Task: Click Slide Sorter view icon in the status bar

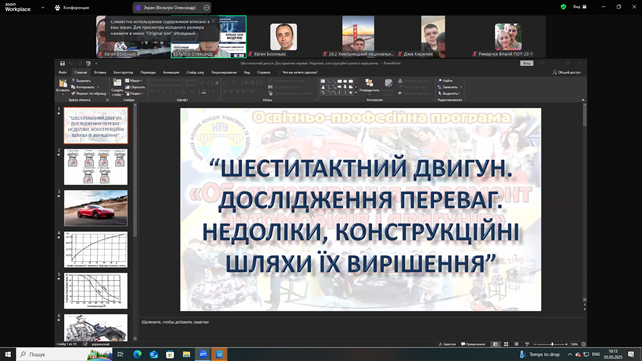Action: (506, 344)
